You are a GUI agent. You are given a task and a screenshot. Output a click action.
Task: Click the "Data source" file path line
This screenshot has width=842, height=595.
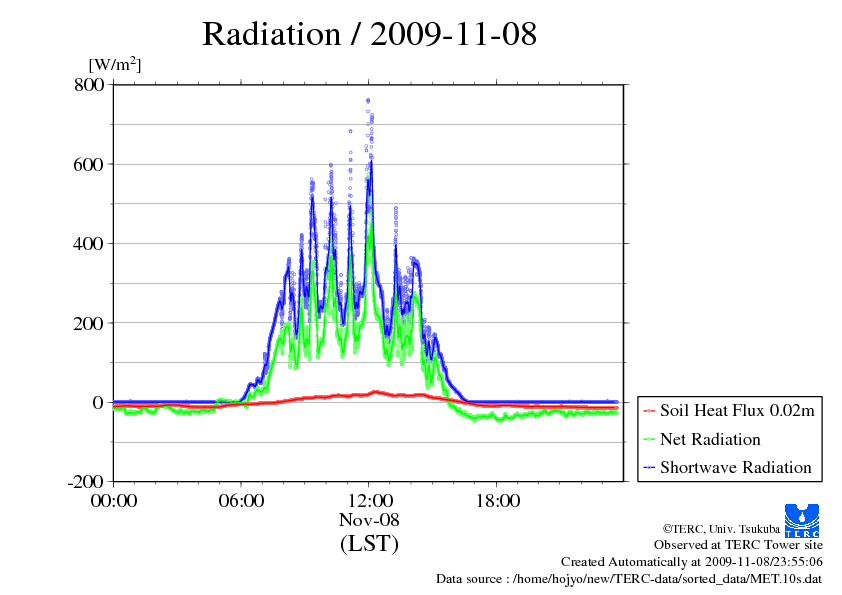click(x=629, y=579)
